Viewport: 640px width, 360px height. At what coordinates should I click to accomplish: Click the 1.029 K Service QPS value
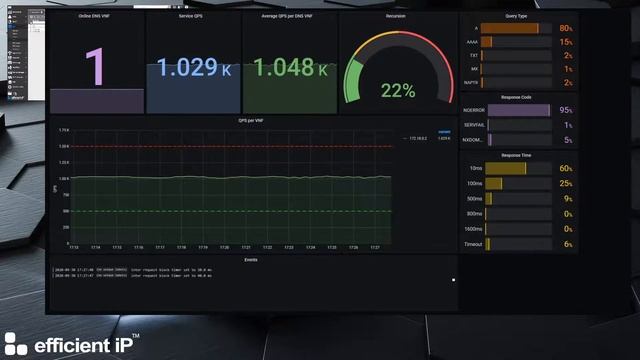pos(193,67)
